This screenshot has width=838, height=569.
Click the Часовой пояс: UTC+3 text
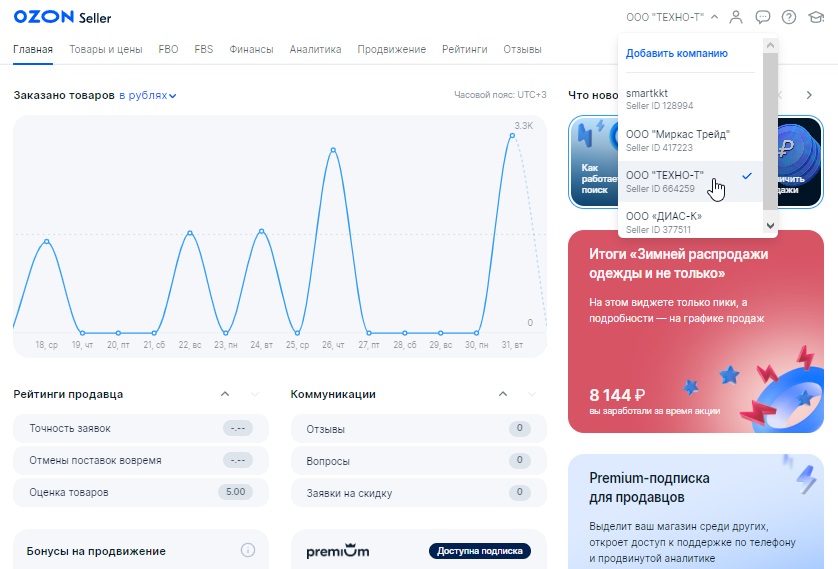(500, 95)
